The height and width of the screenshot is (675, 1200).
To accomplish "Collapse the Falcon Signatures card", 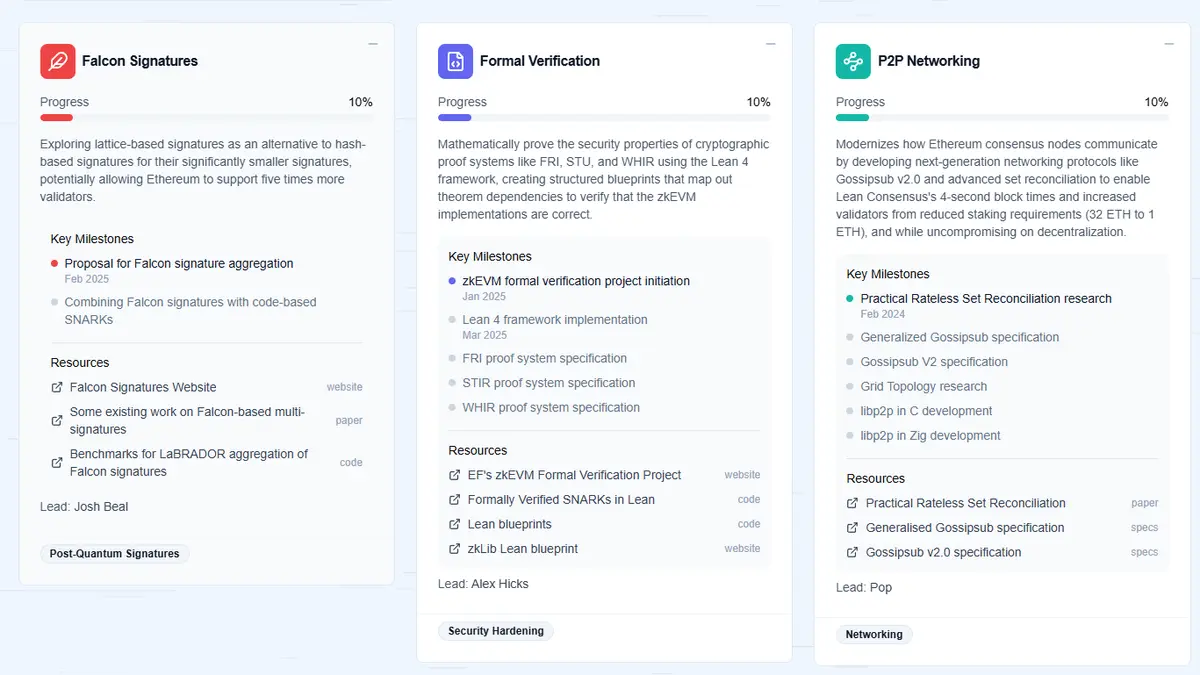I will tap(373, 44).
